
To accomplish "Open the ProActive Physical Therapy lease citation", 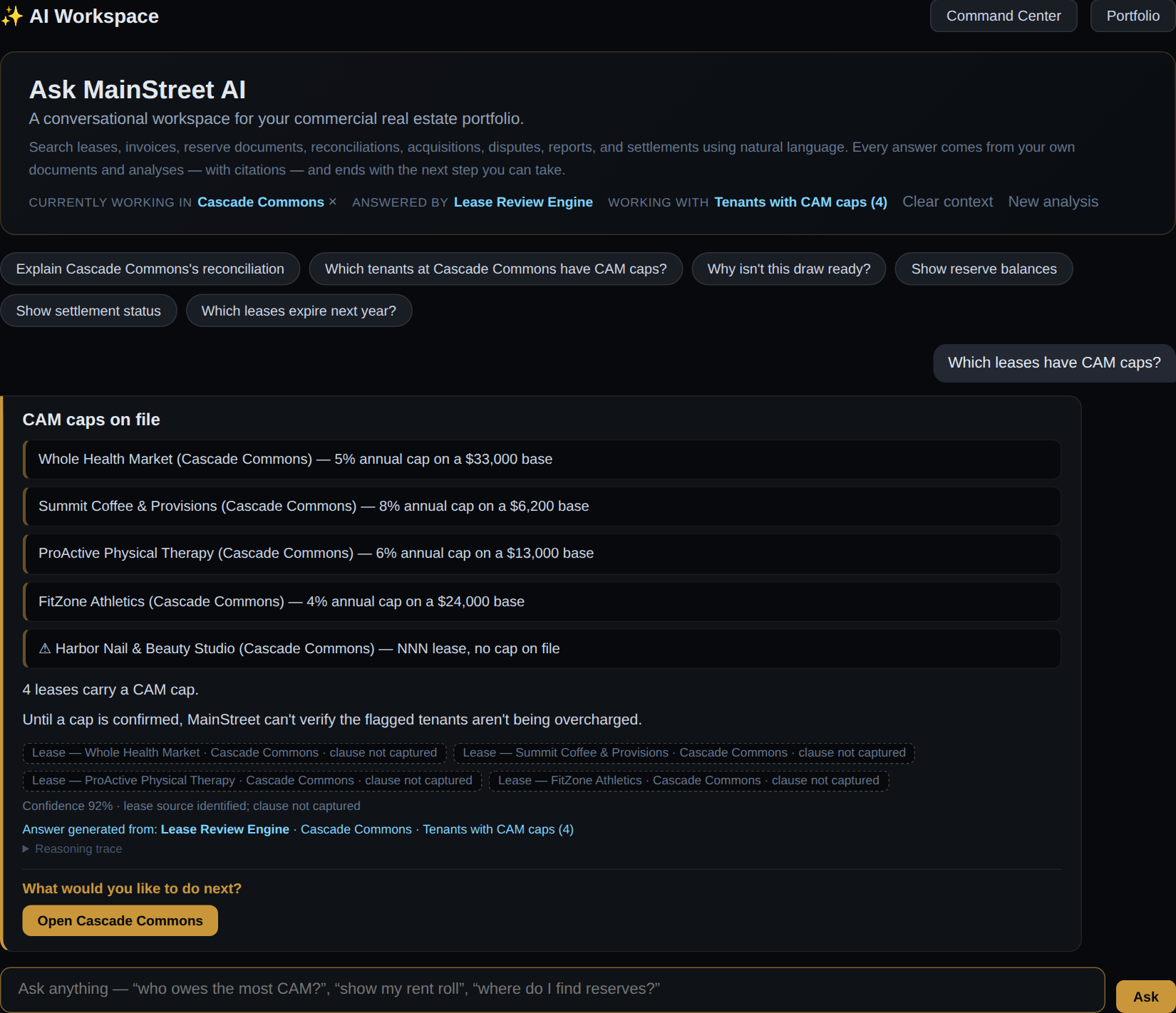I will [252, 781].
